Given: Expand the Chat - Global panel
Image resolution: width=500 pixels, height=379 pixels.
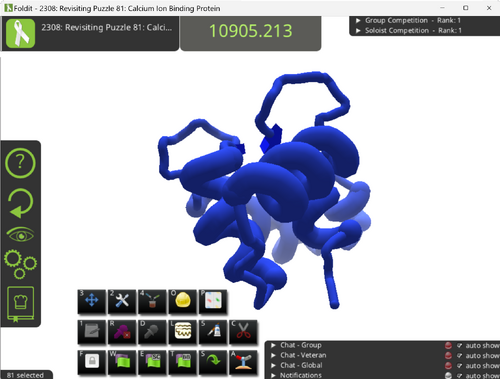Looking at the screenshot, I should [x=297, y=365].
